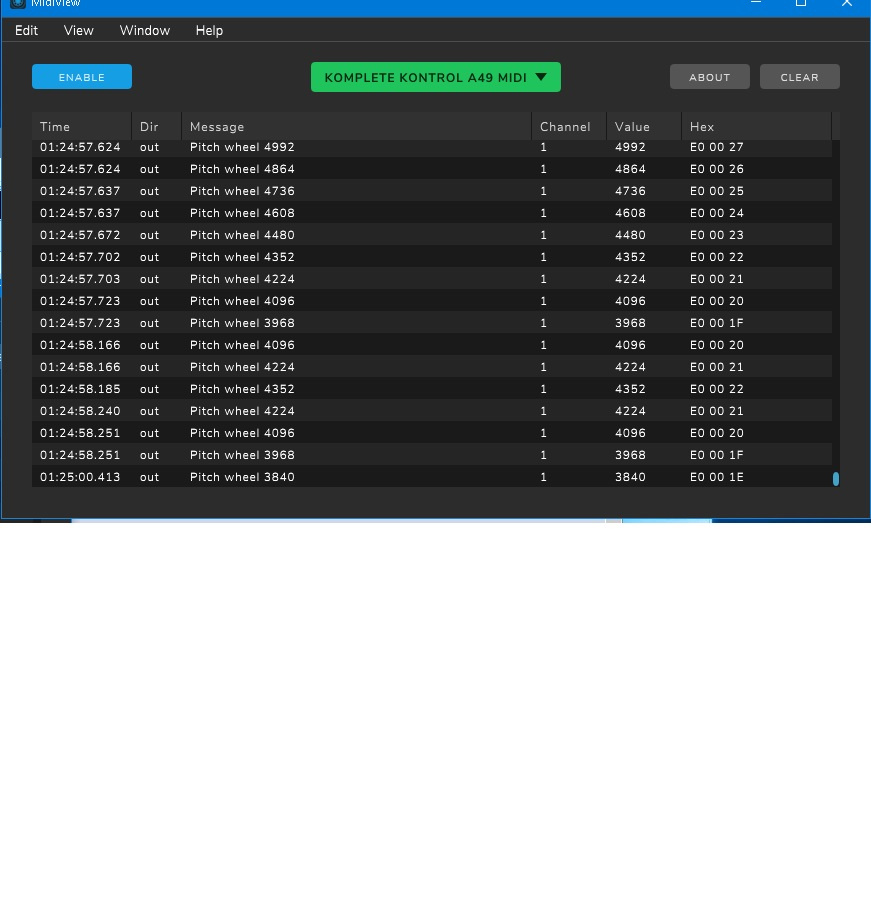Select the row Pitch wheel 4480
The image size is (871, 903).
click(x=432, y=234)
